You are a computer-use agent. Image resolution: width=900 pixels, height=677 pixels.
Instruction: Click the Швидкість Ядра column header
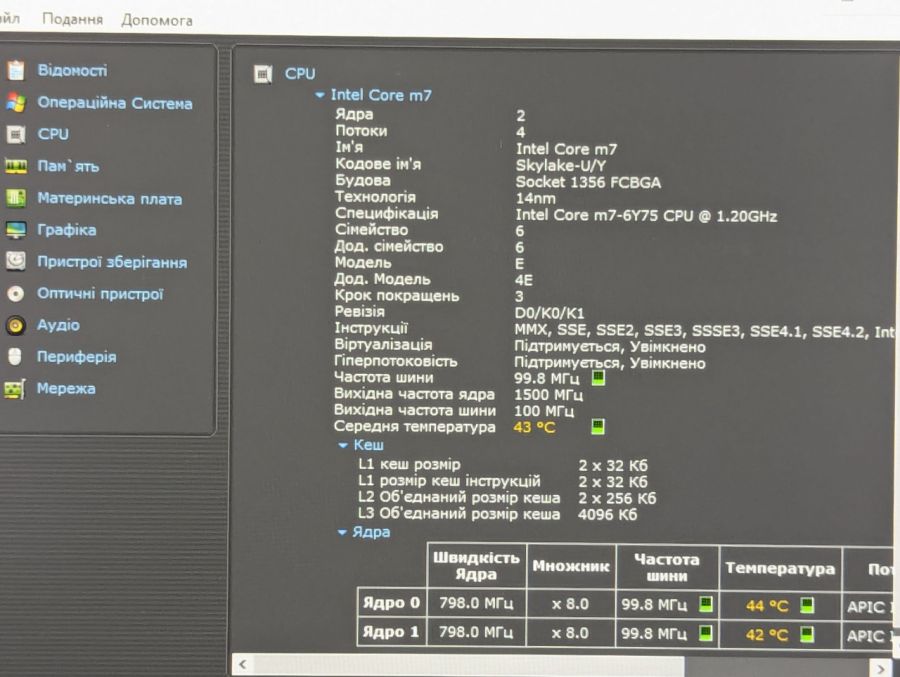pos(476,566)
